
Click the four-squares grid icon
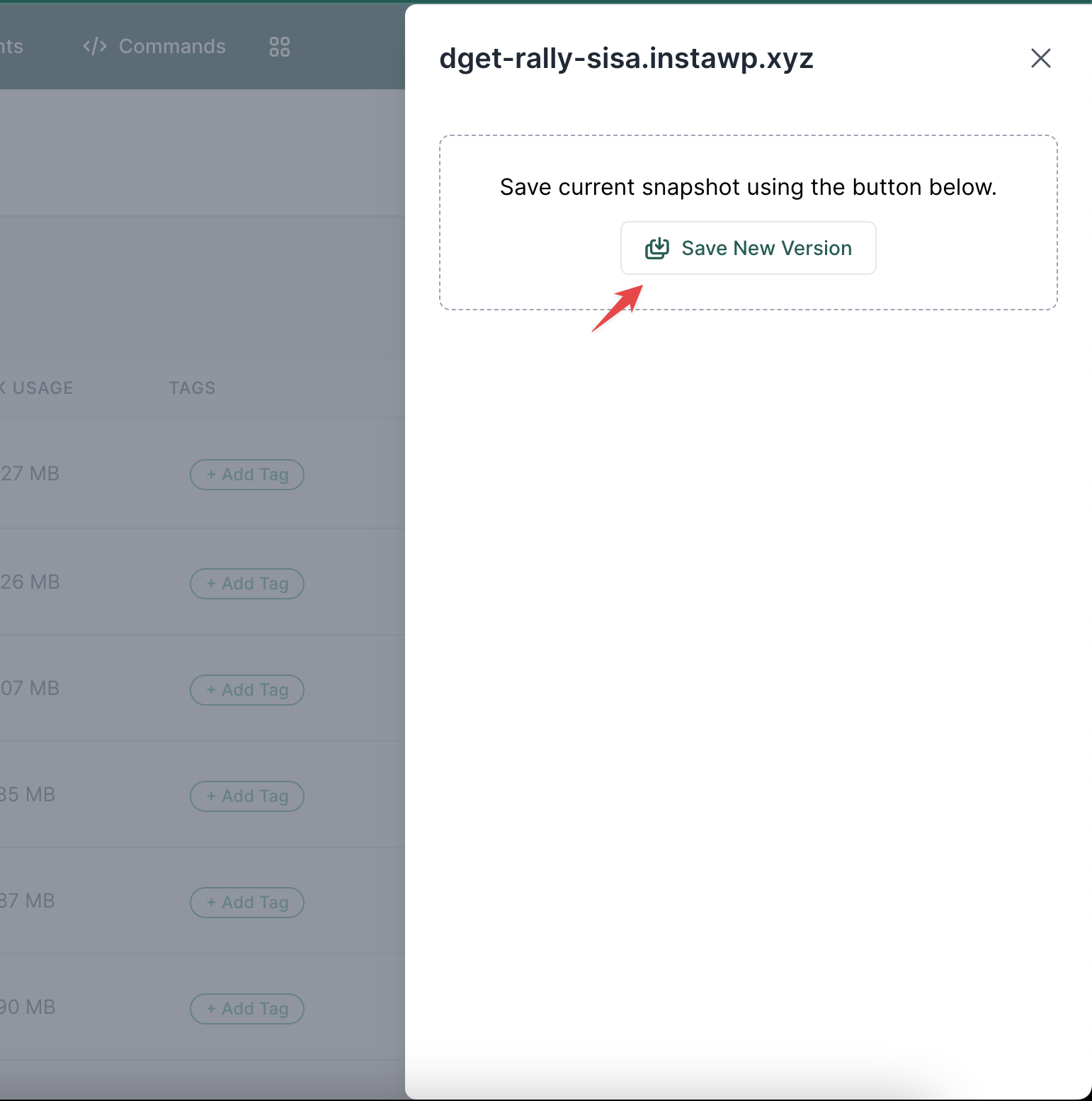click(280, 47)
